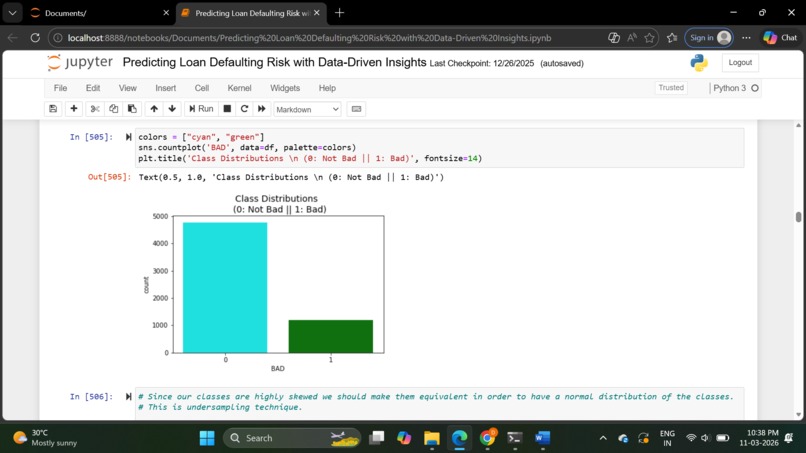This screenshot has width=806, height=453.
Task: Move selected cell up arrow
Action: pyautogui.click(x=154, y=109)
